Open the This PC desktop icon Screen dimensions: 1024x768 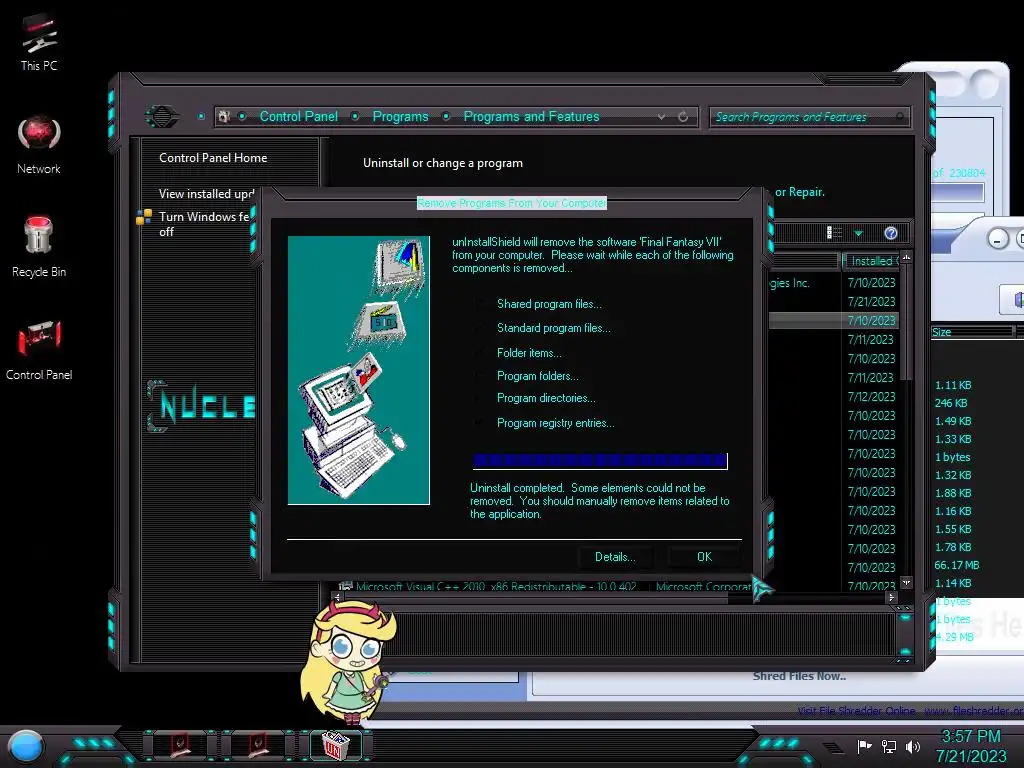coord(39,42)
